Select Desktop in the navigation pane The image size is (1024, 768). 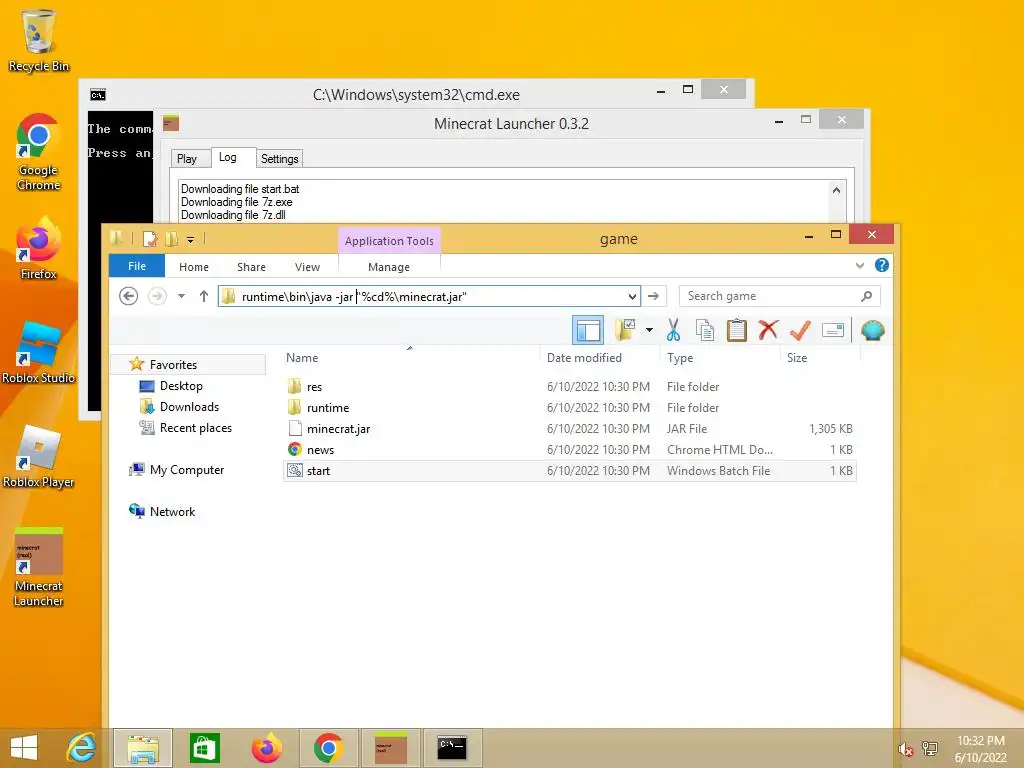point(181,386)
